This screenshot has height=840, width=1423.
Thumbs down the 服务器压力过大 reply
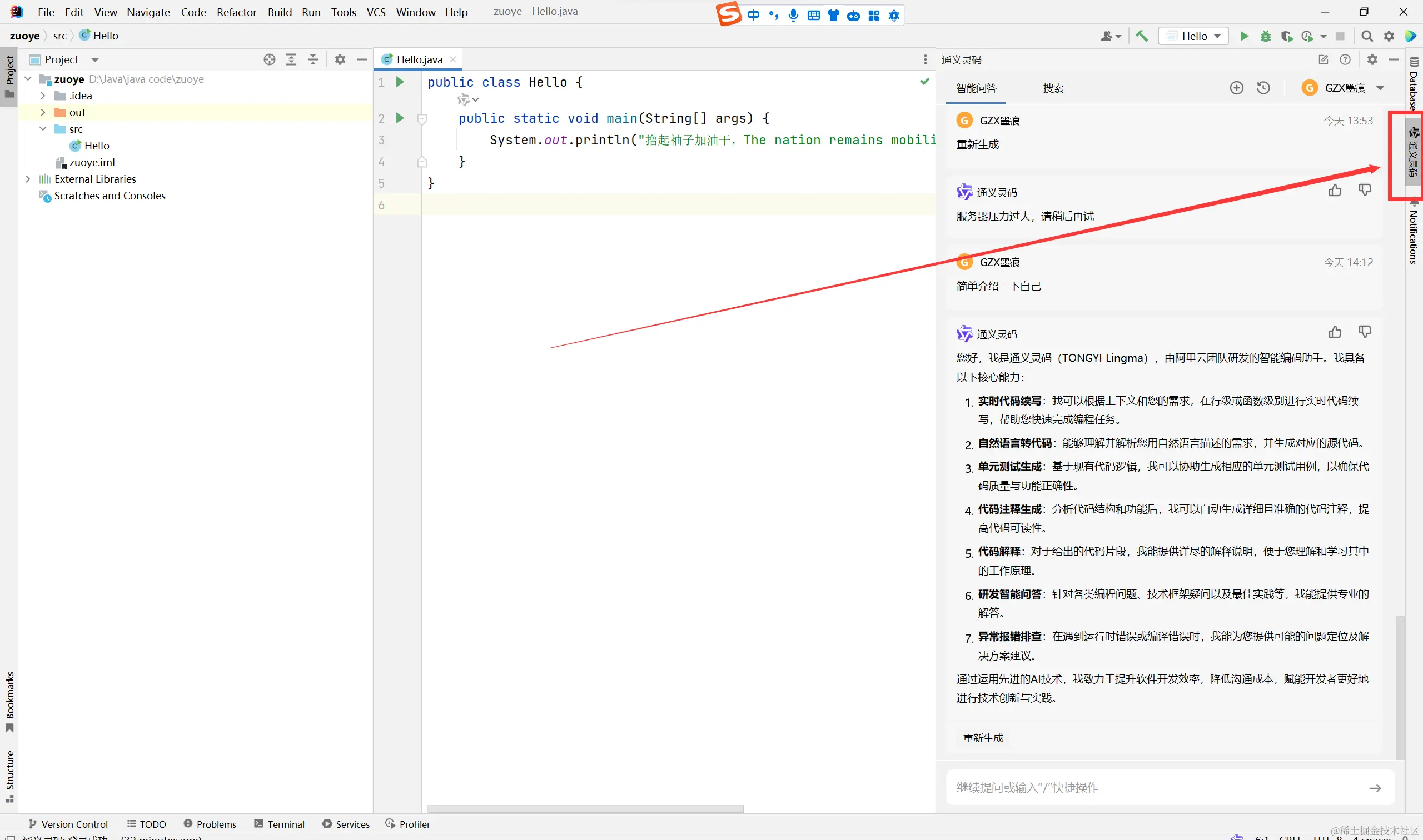pyautogui.click(x=1365, y=190)
